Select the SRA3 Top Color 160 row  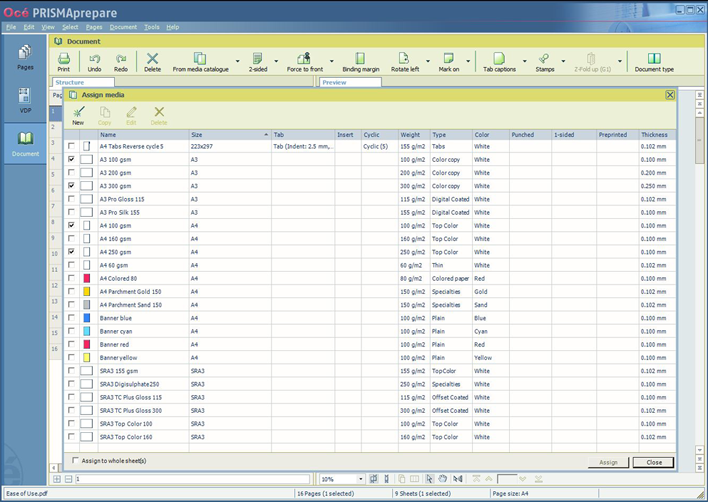click(370, 437)
